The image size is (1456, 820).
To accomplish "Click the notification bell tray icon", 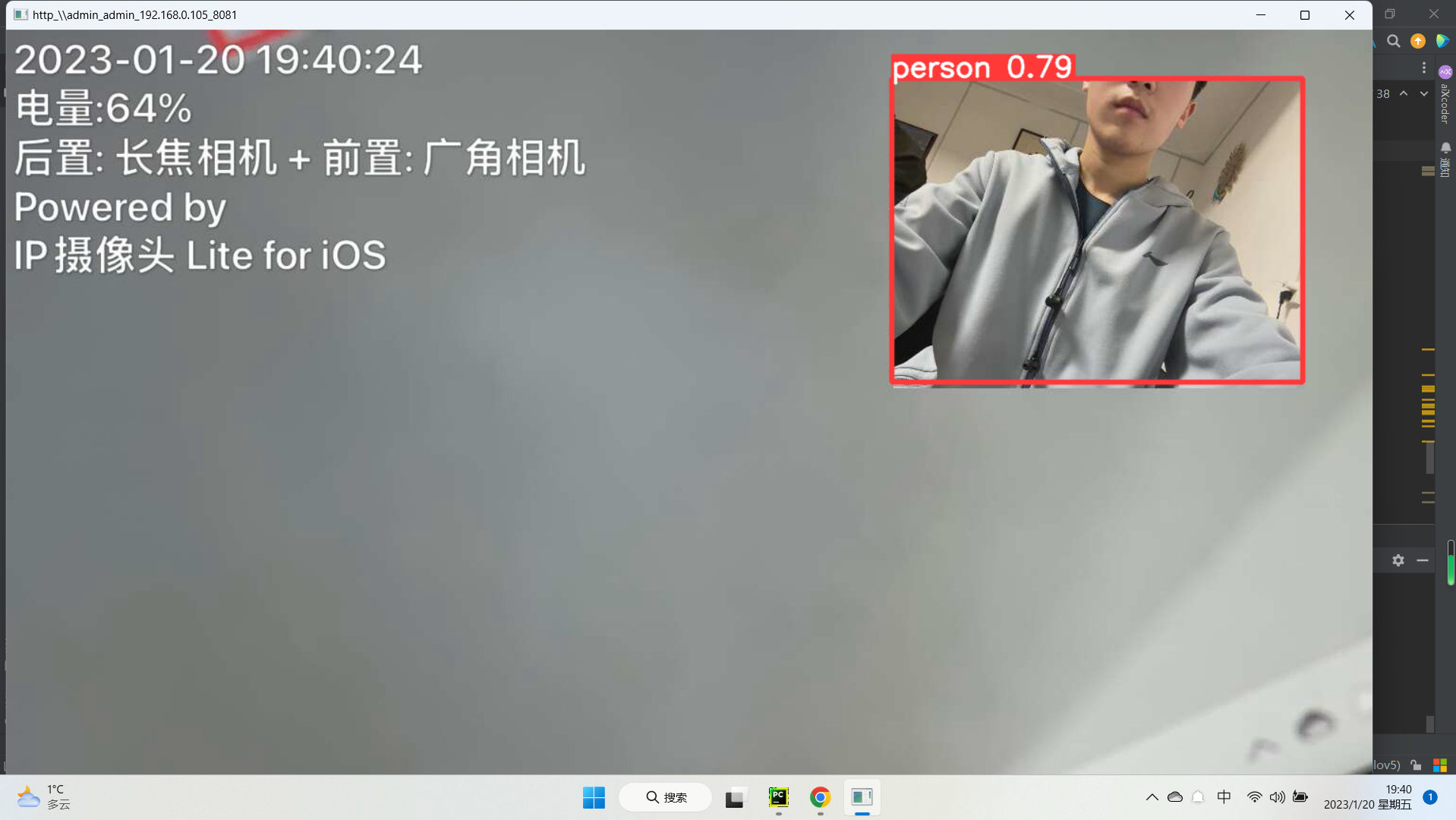I will (1198, 797).
